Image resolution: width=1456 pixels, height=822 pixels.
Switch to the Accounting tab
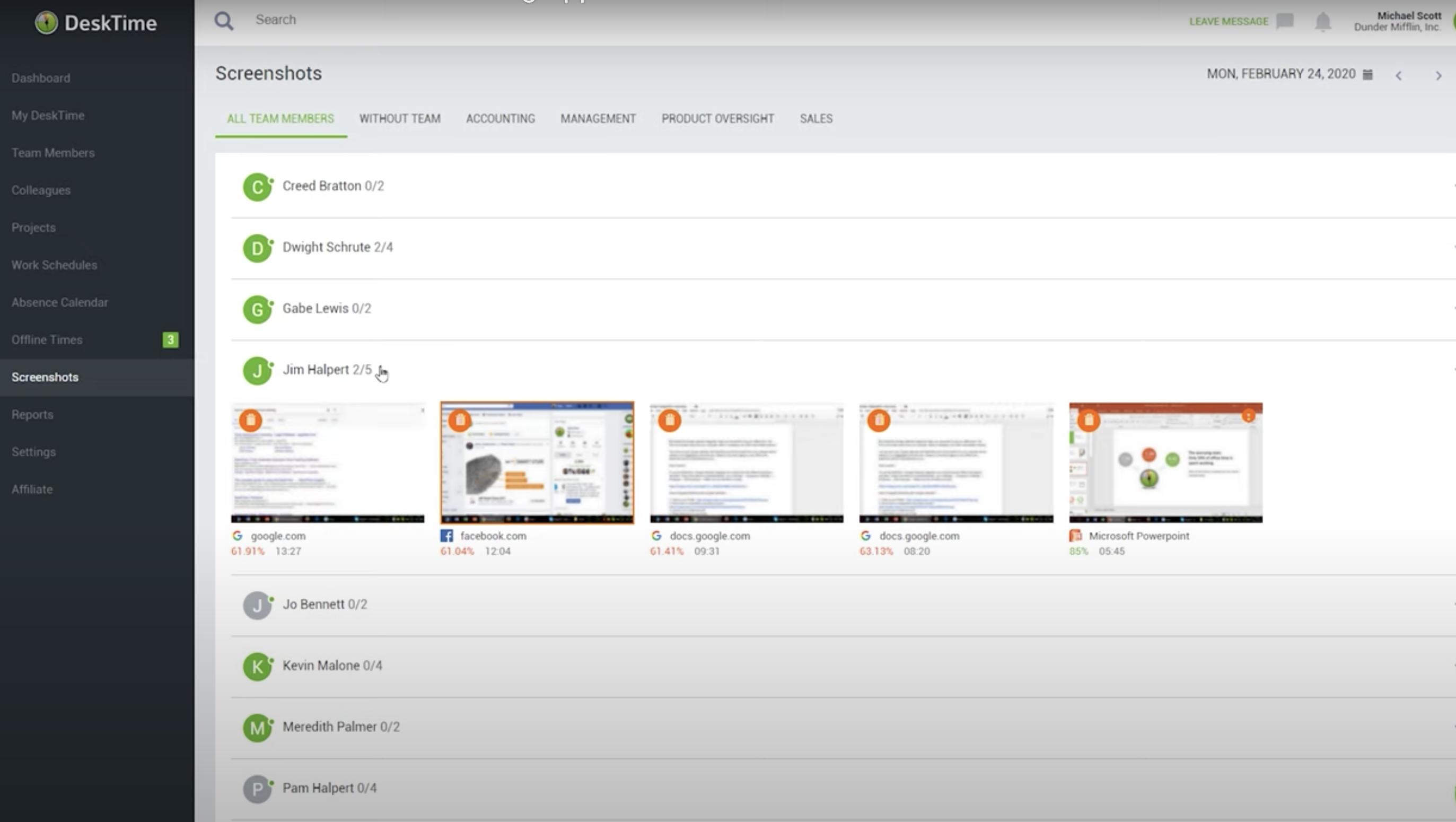(x=500, y=119)
